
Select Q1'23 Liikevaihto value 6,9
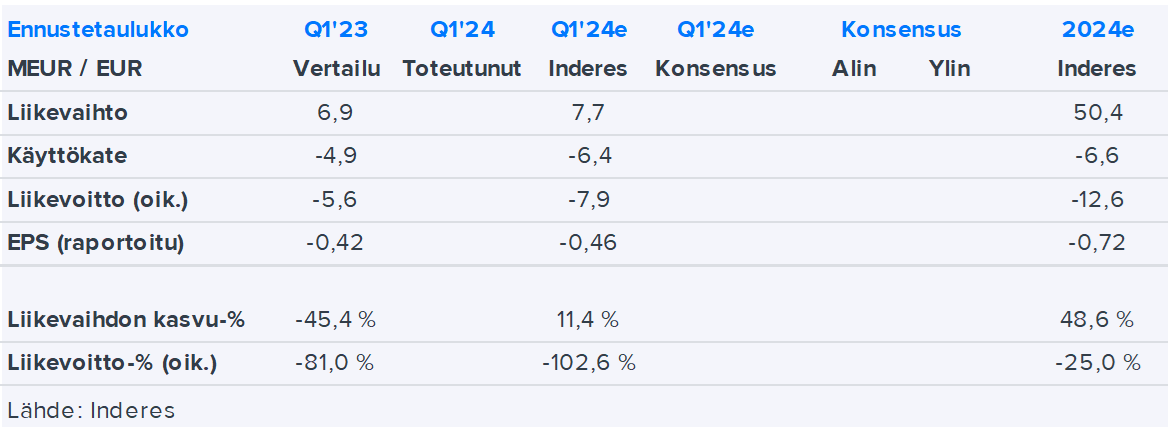(335, 113)
